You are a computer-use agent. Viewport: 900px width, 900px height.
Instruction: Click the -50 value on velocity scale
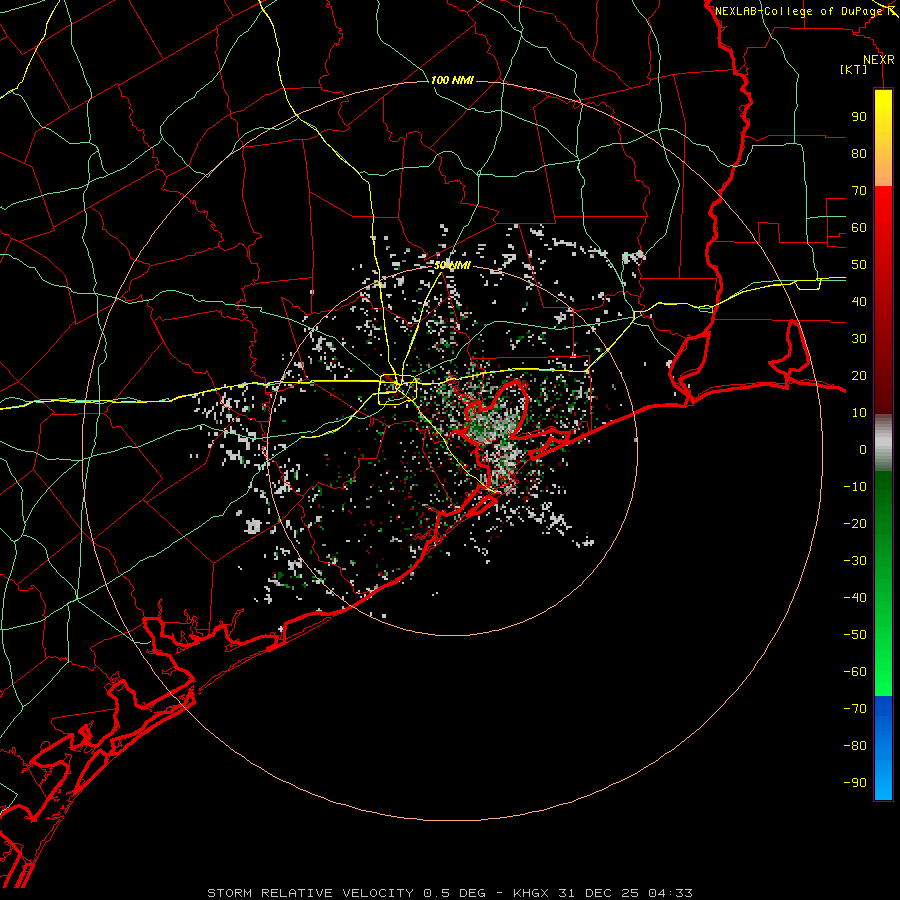855,635
